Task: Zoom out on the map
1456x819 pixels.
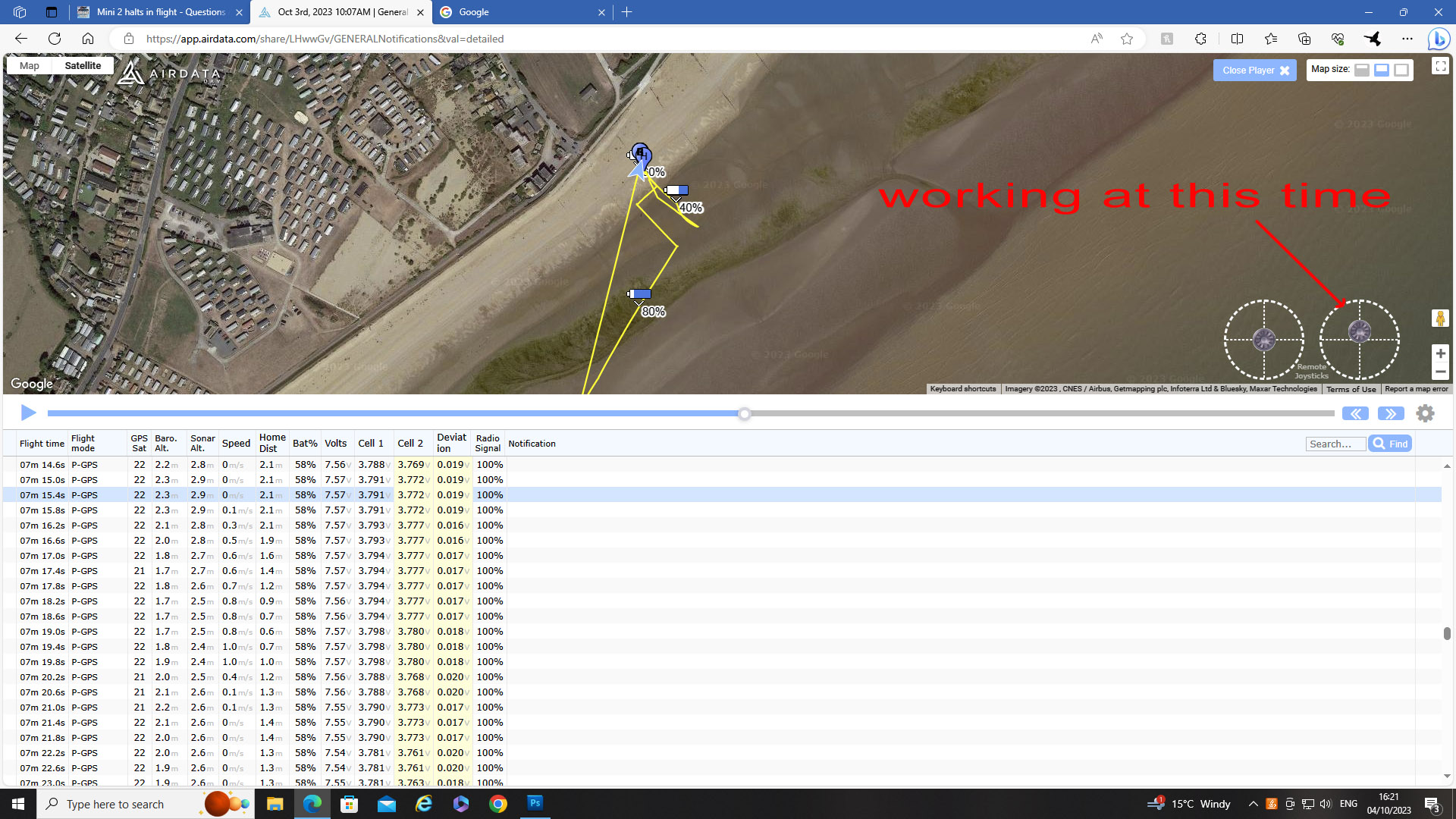Action: click(x=1440, y=372)
